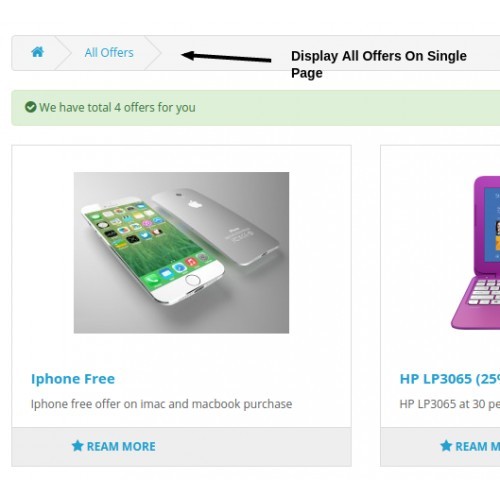Click the 'HP LP3065 at 30' description text
500x500 pixels.
450,404
